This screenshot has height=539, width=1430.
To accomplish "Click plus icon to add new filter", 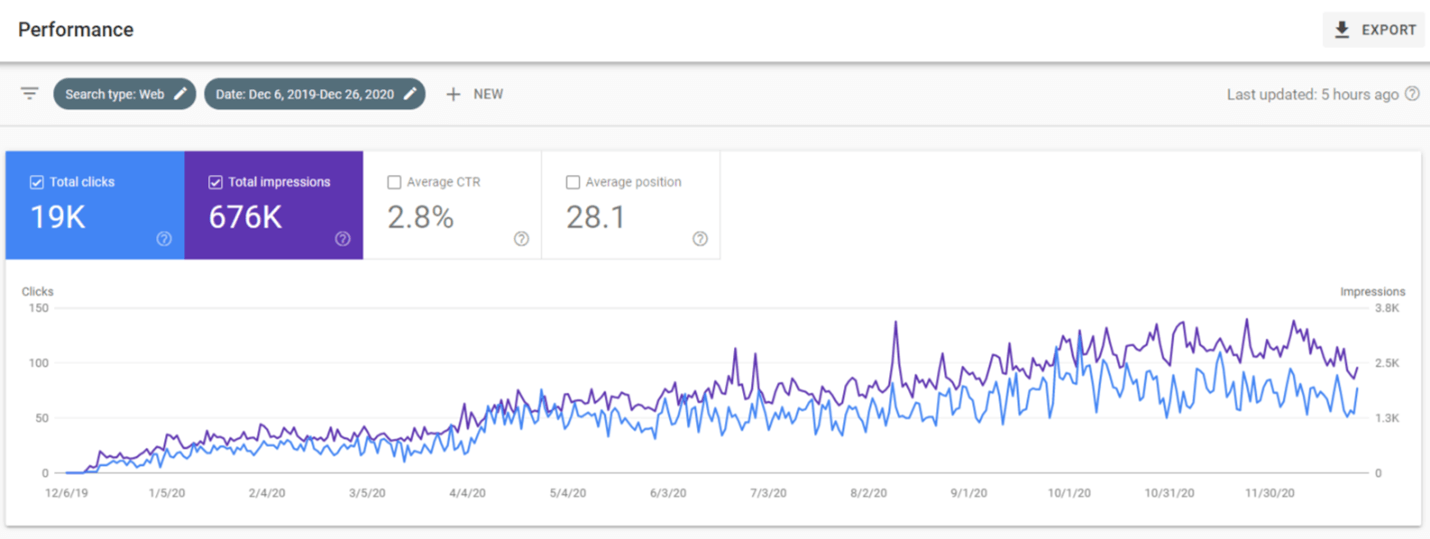I will coord(453,94).
